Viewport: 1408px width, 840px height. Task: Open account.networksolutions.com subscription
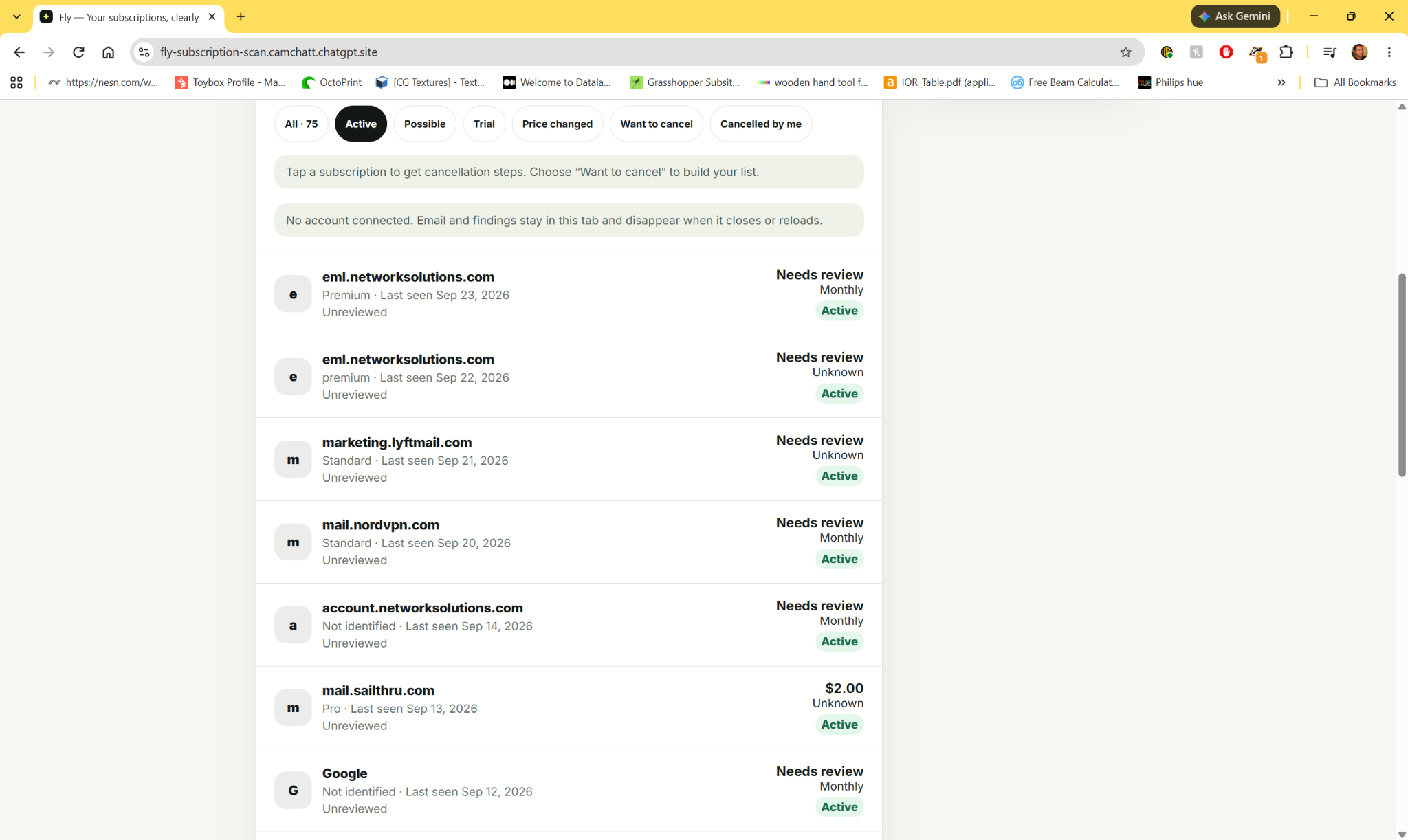tap(569, 625)
